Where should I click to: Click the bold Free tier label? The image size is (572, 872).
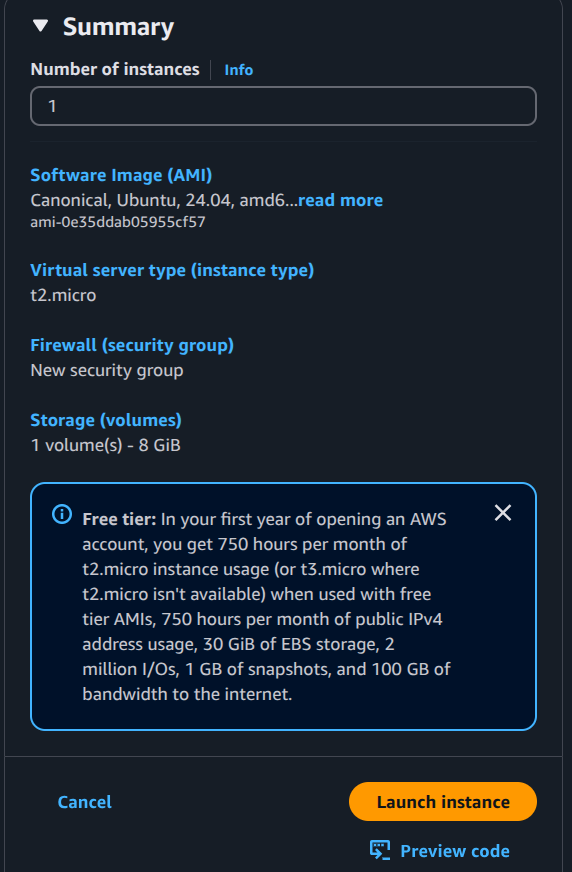pos(120,519)
